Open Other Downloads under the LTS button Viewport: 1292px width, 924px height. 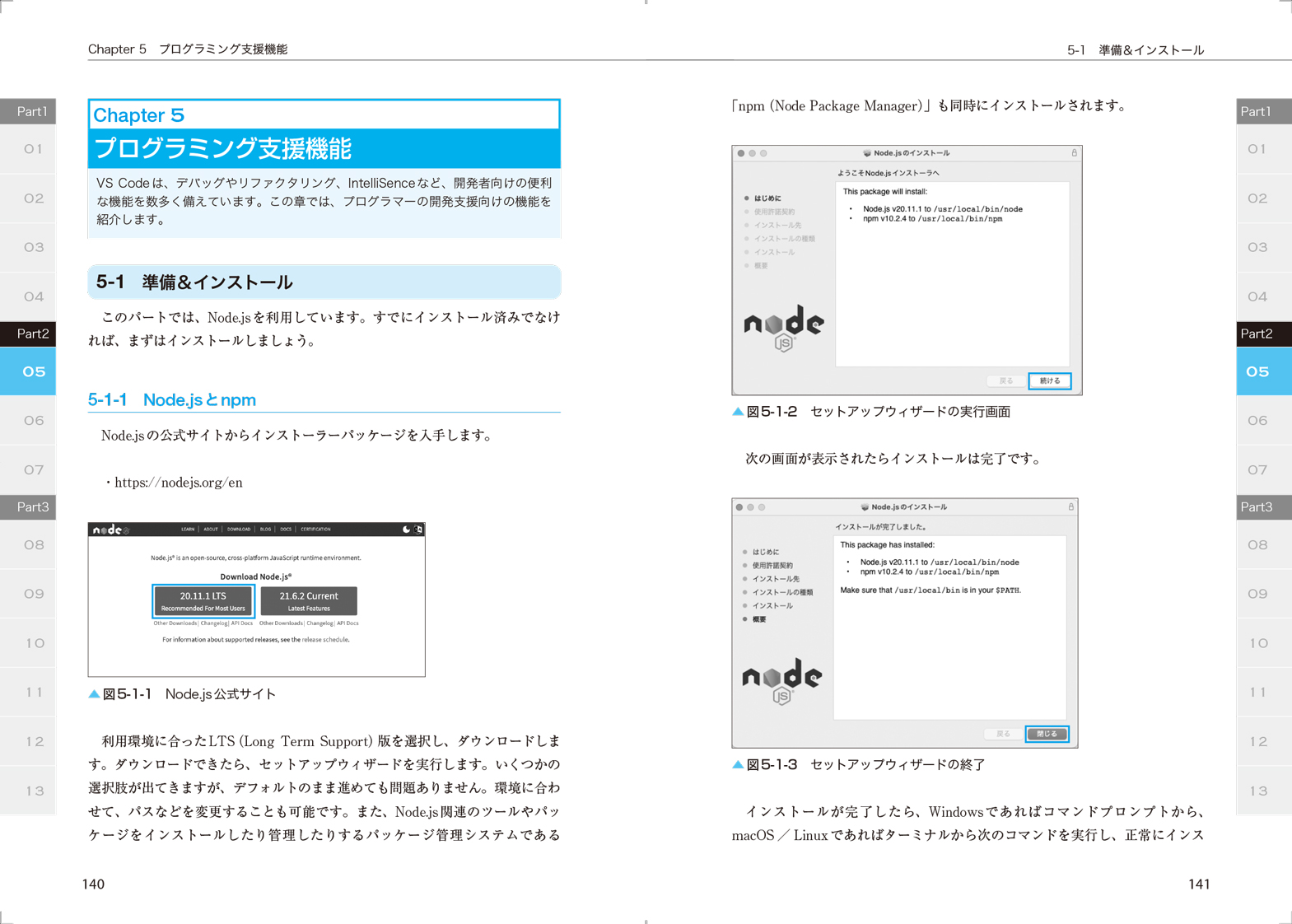[x=175, y=623]
